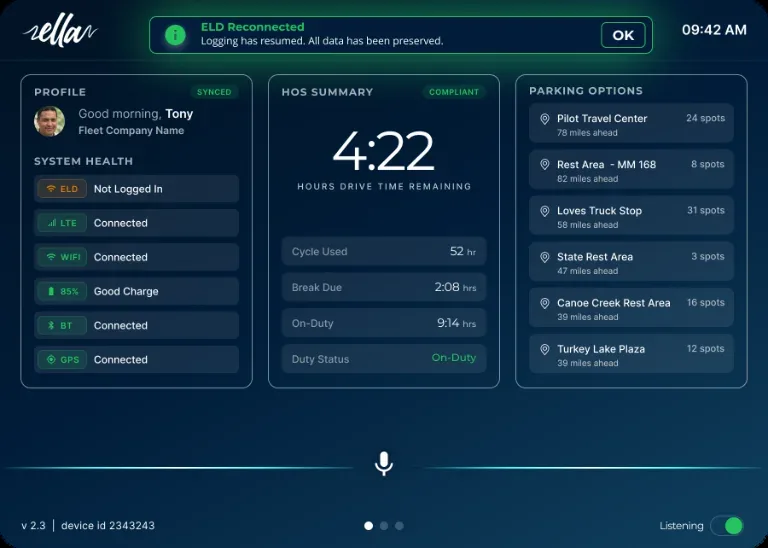The width and height of the screenshot is (768, 548).
Task: Click Tony's profile photo
Action: [49, 121]
